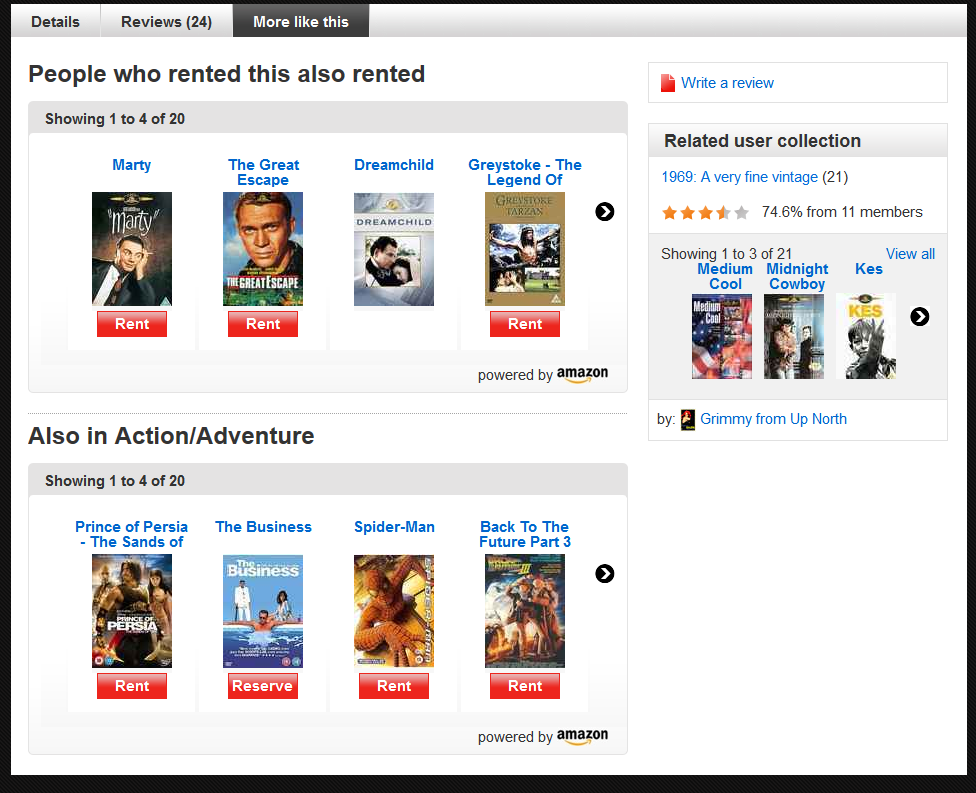Viewport: 976px width, 793px height.
Task: Click the Marty DVD cover
Action: [132, 249]
